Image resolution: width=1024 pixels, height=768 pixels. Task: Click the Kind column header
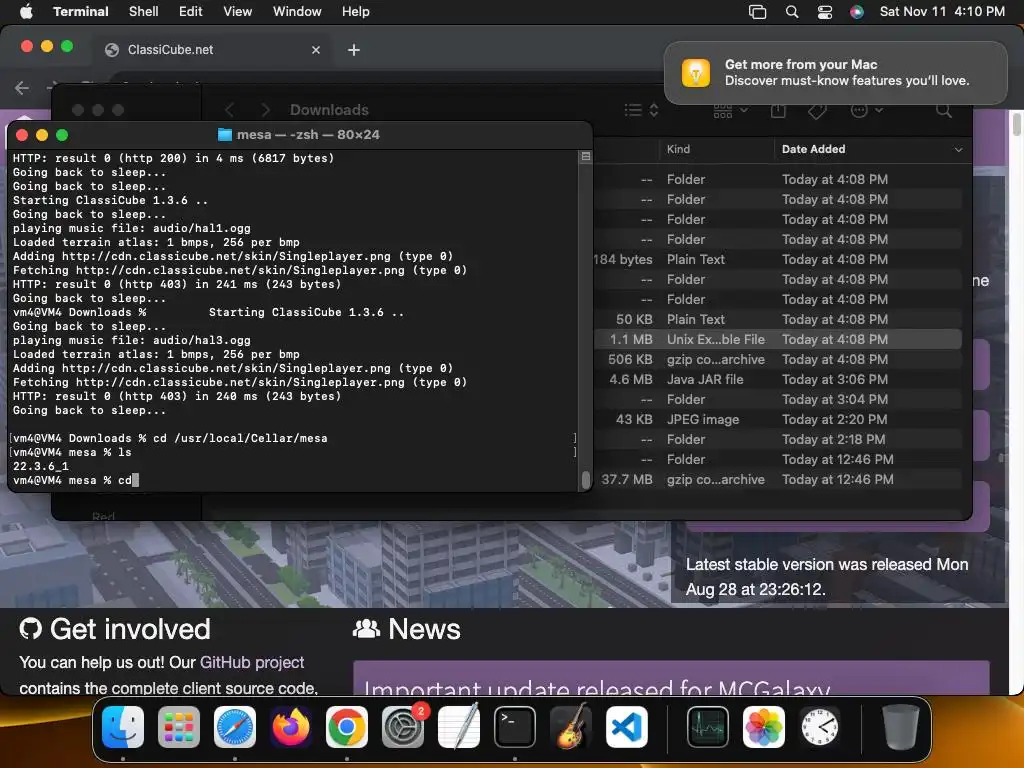pyautogui.click(x=679, y=149)
